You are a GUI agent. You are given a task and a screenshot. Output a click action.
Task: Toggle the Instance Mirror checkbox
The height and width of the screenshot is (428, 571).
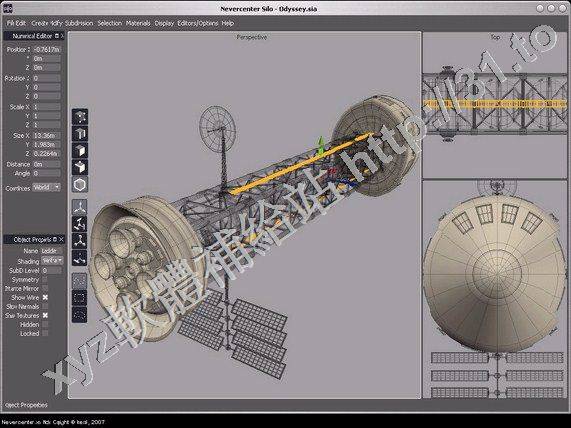pyautogui.click(x=45, y=288)
